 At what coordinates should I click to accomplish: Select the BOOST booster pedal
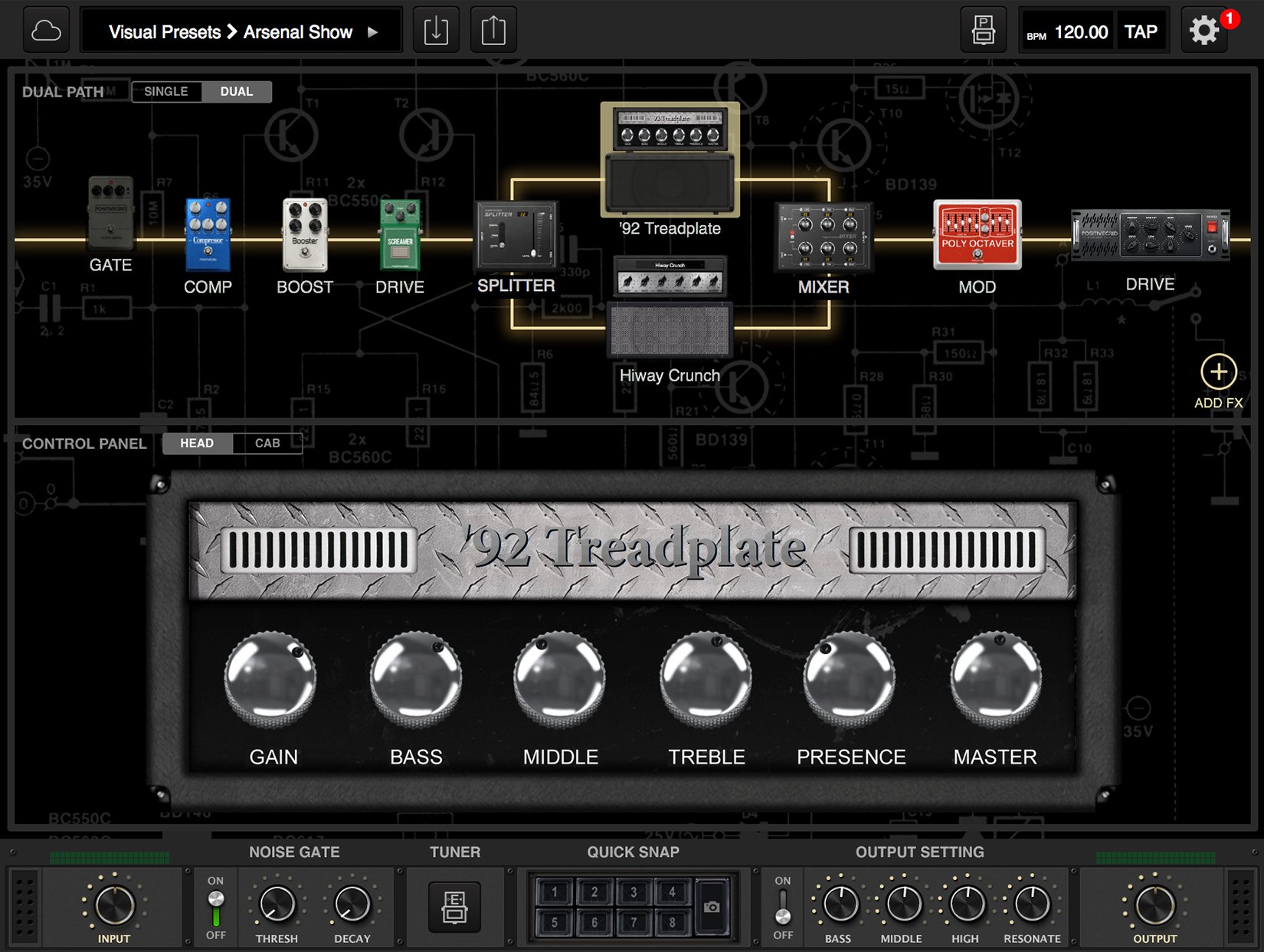[304, 235]
